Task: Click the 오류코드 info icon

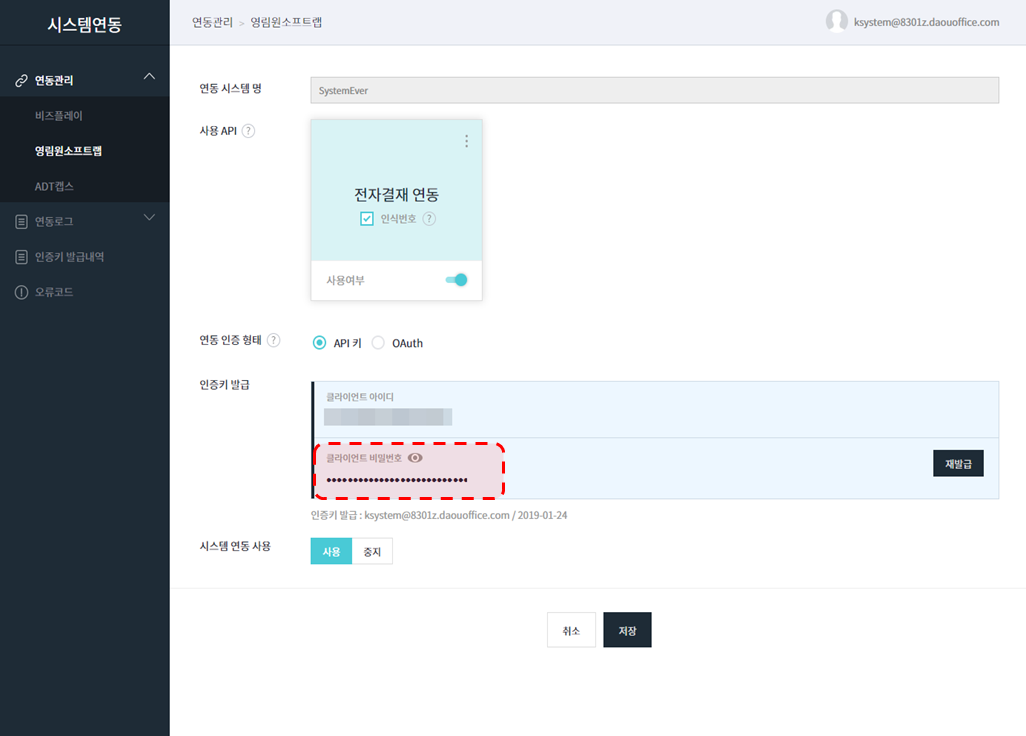Action: click(x=21, y=292)
